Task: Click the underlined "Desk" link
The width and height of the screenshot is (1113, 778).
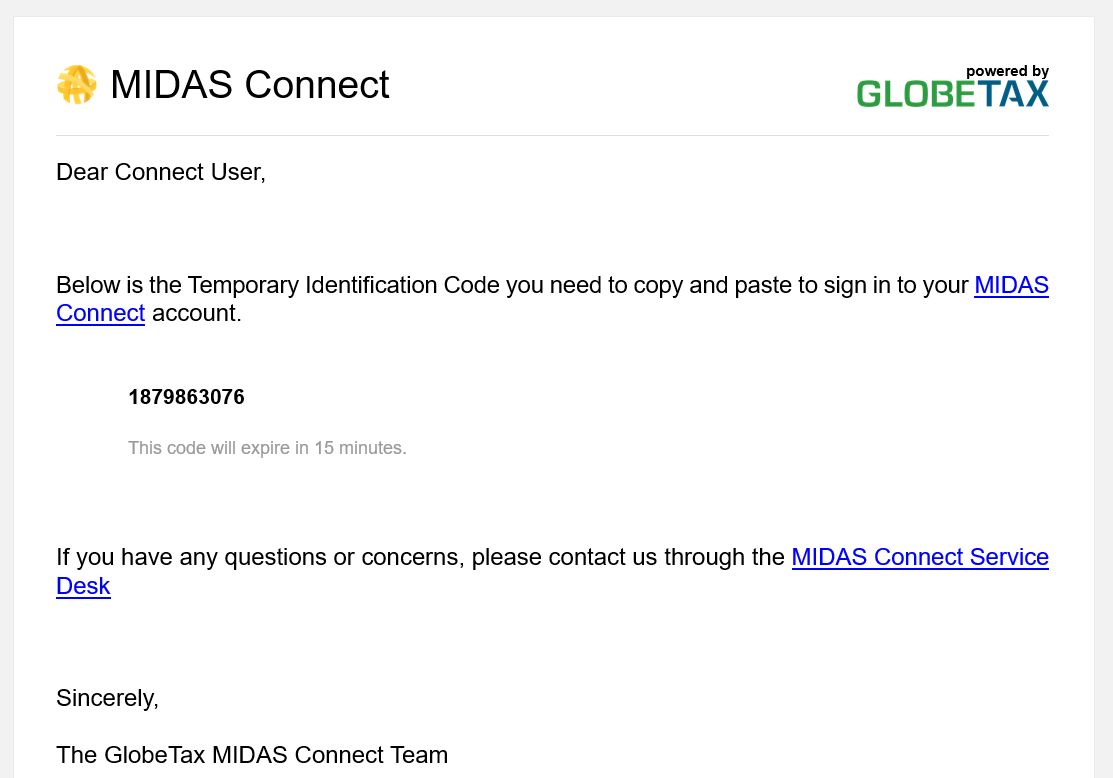Action: pos(83,586)
